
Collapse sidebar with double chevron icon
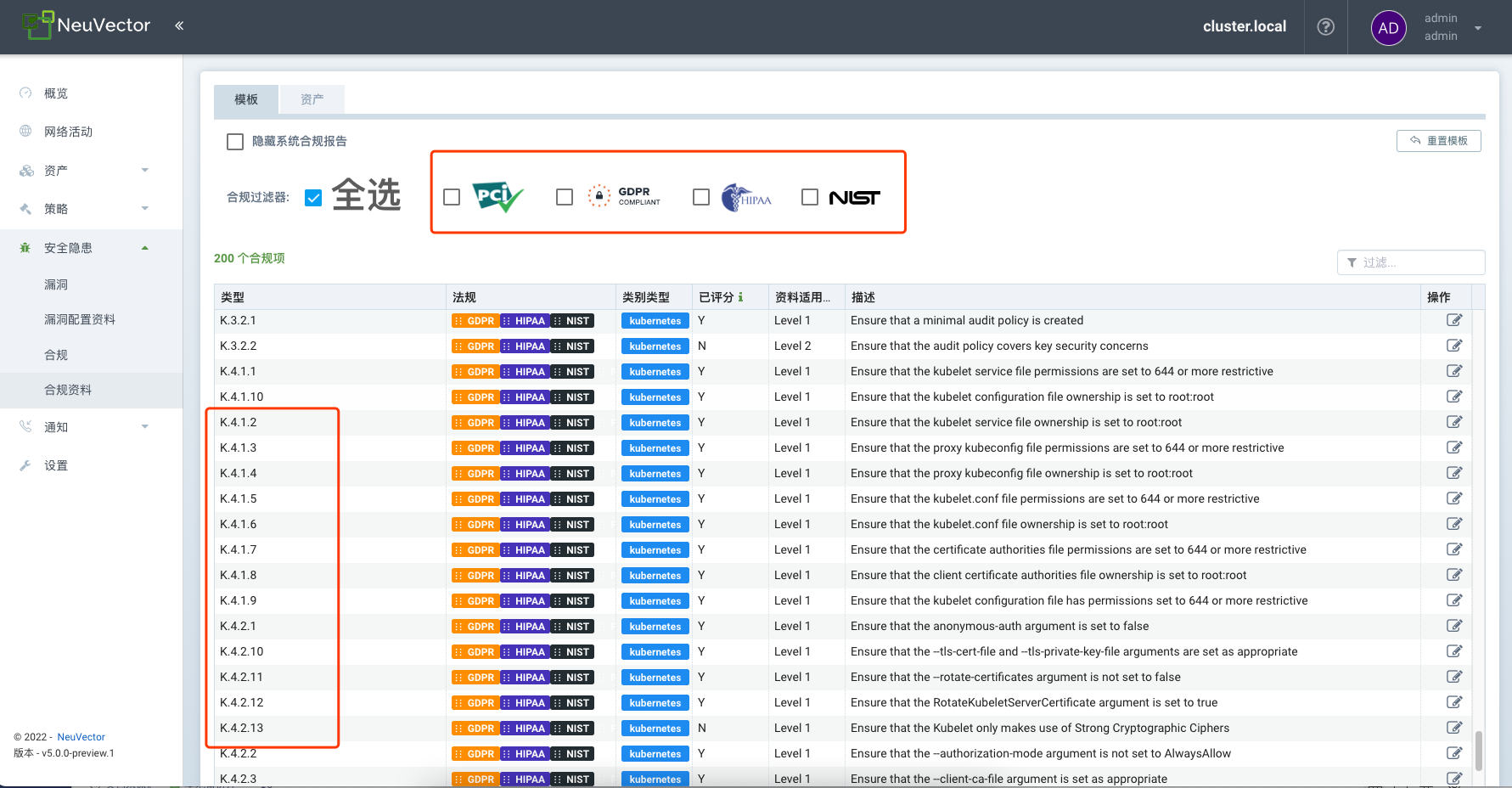[179, 25]
